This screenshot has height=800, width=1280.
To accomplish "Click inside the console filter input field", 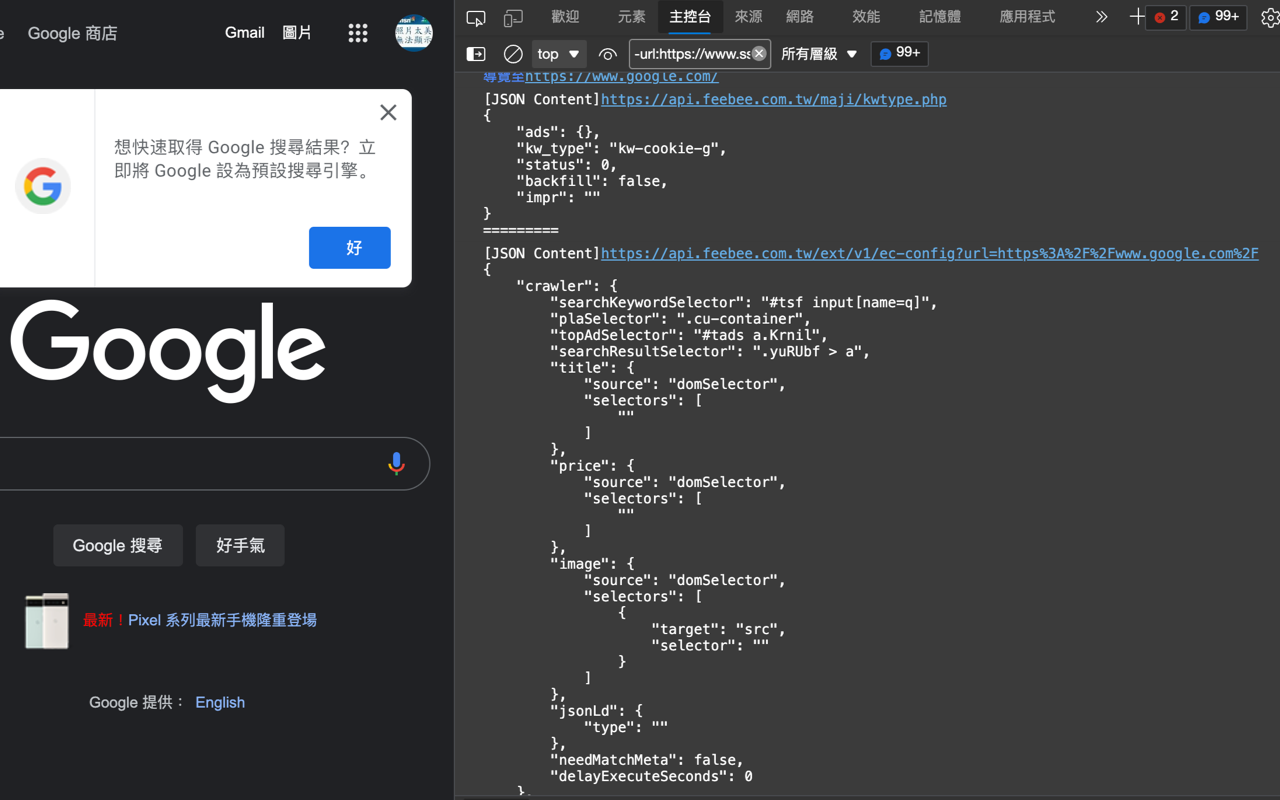I will pos(690,53).
